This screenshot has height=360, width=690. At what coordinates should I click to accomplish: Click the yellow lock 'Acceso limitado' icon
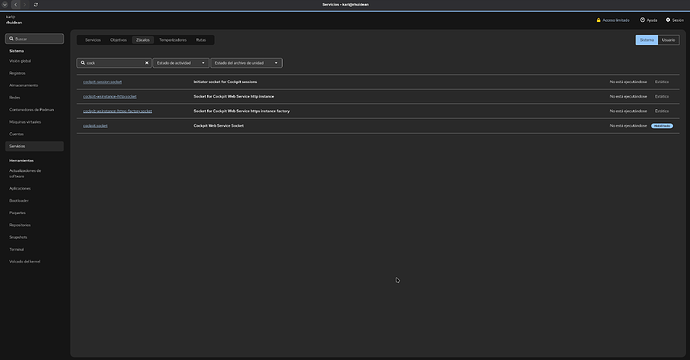[x=598, y=20]
